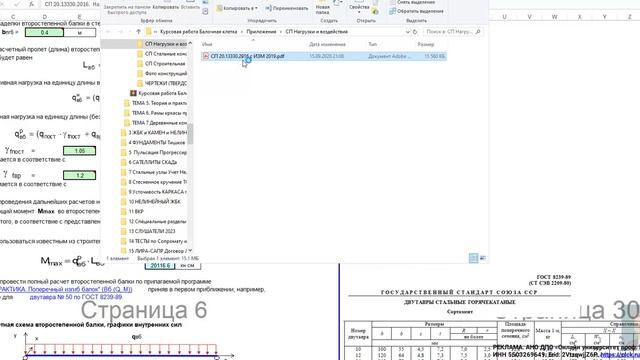The width and height of the screenshot is (640, 360).
Task: Click search magnifier icon in Explorer
Action: point(478,32)
